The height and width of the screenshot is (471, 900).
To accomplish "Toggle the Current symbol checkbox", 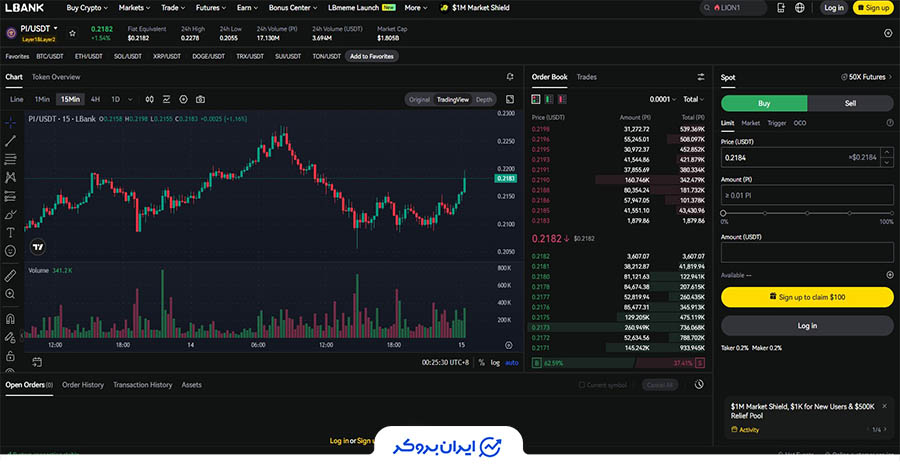I will pos(583,384).
